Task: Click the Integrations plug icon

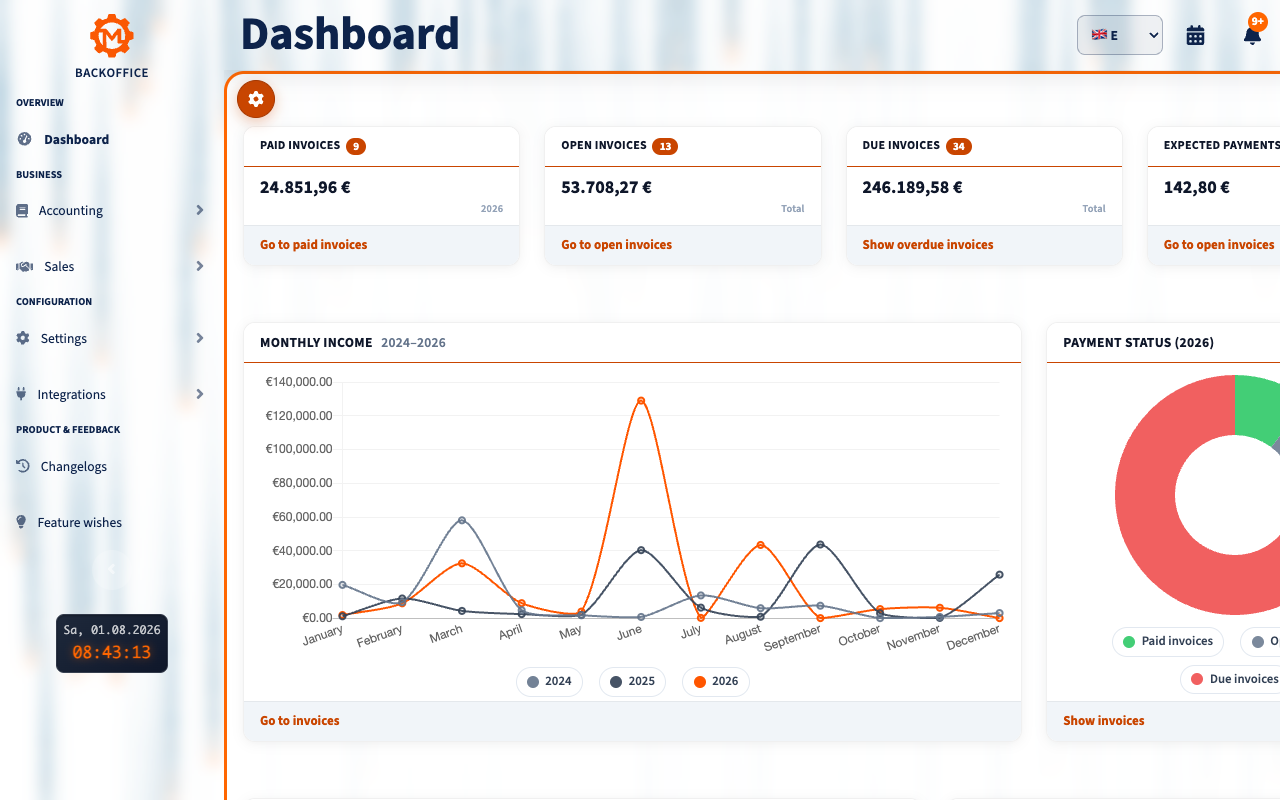Action: coord(21,395)
